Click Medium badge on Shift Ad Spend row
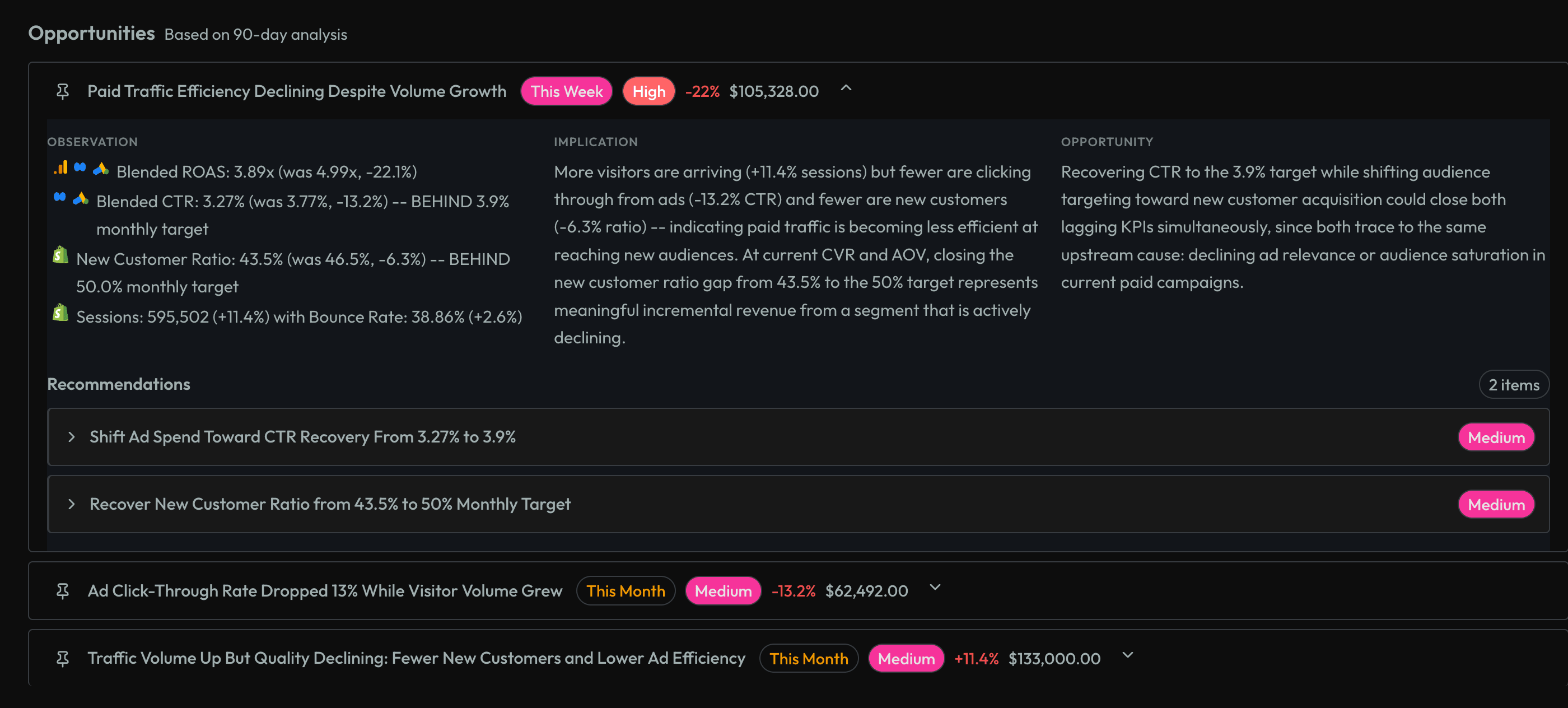This screenshot has height=708, width=1568. point(1496,437)
